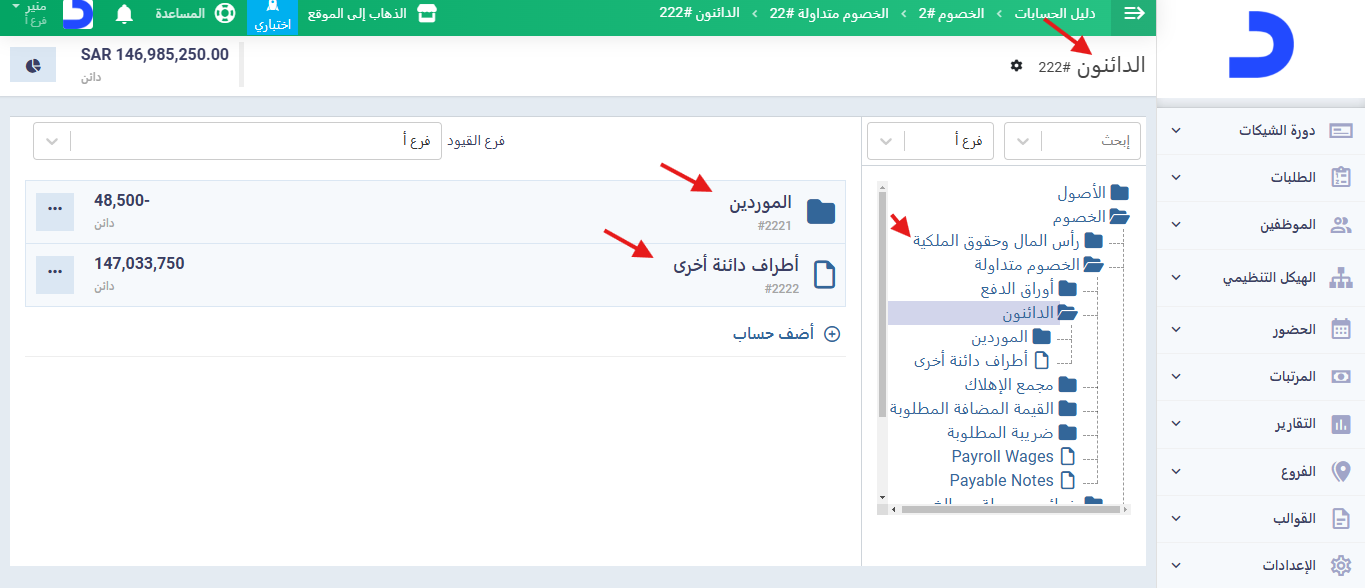Click the gear icon beside الدائنون #222
Screen dimensions: 1365x588
click(x=1017, y=65)
